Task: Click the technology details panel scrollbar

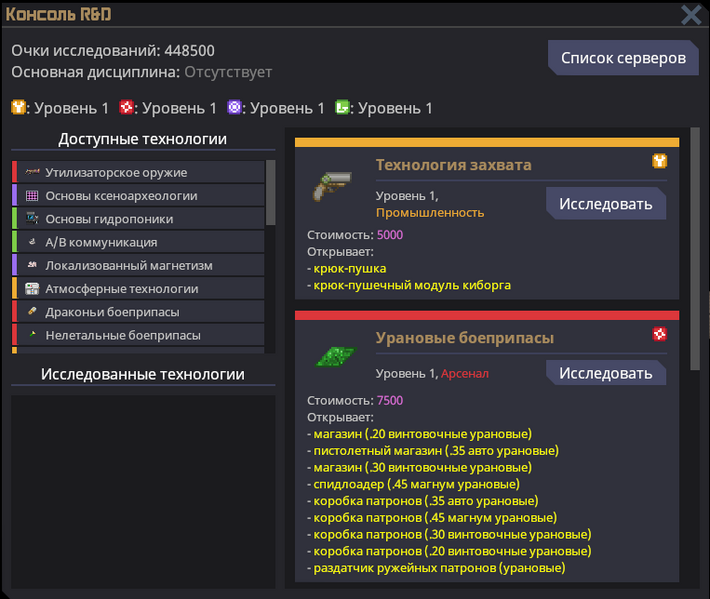Action: (x=695, y=250)
